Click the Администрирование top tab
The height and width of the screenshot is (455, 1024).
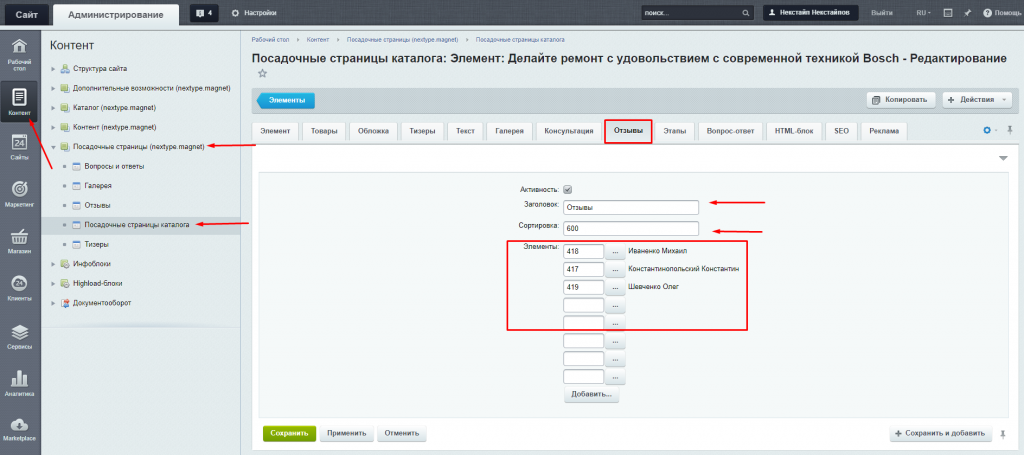[116, 14]
